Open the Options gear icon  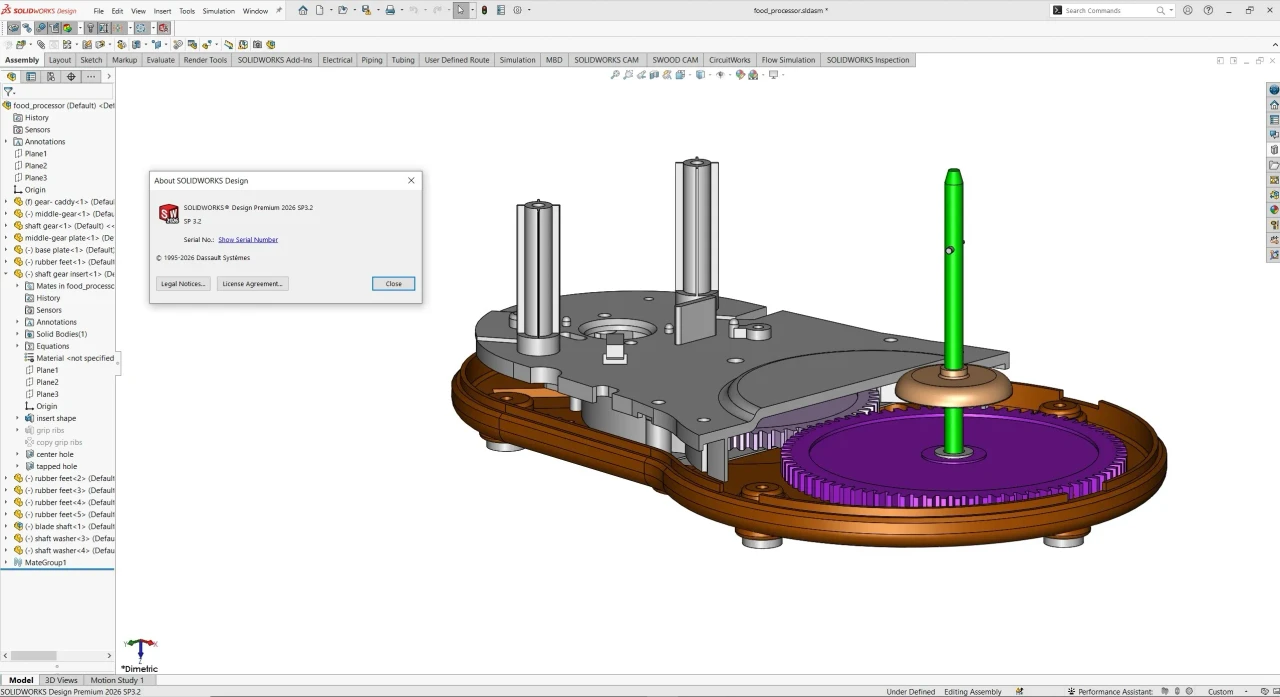click(x=518, y=10)
